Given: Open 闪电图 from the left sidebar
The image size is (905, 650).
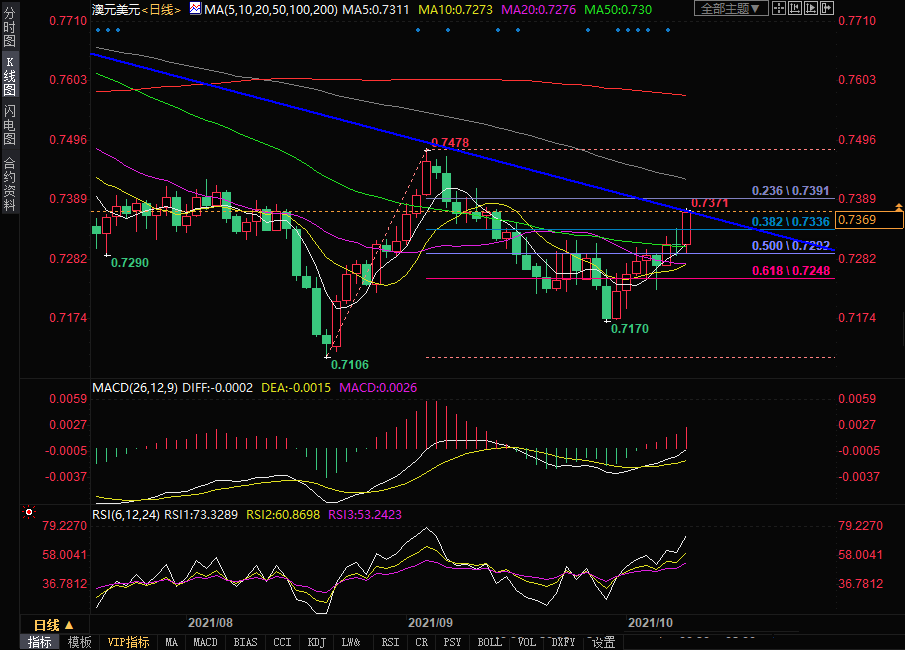Looking at the screenshot, I should click(x=9, y=124).
